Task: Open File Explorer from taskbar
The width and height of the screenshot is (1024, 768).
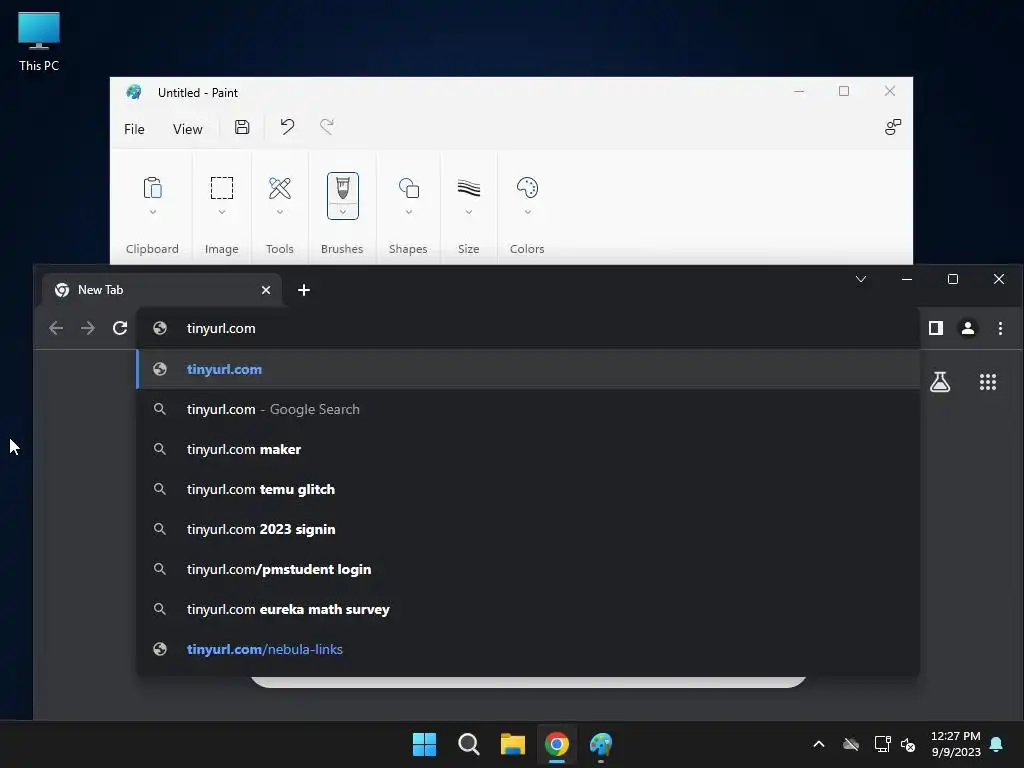Action: click(x=513, y=744)
